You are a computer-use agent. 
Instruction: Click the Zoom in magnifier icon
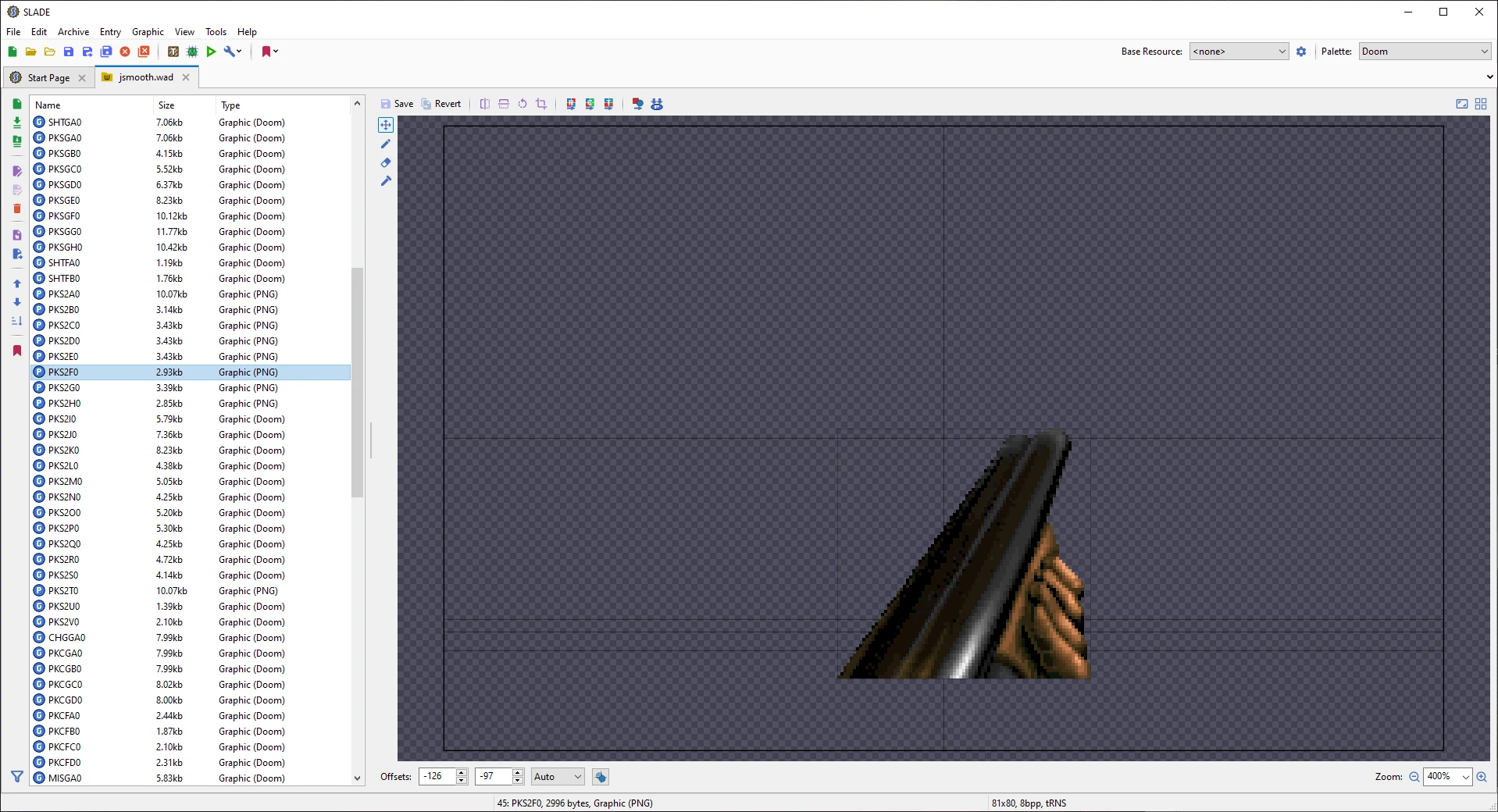click(x=1482, y=777)
